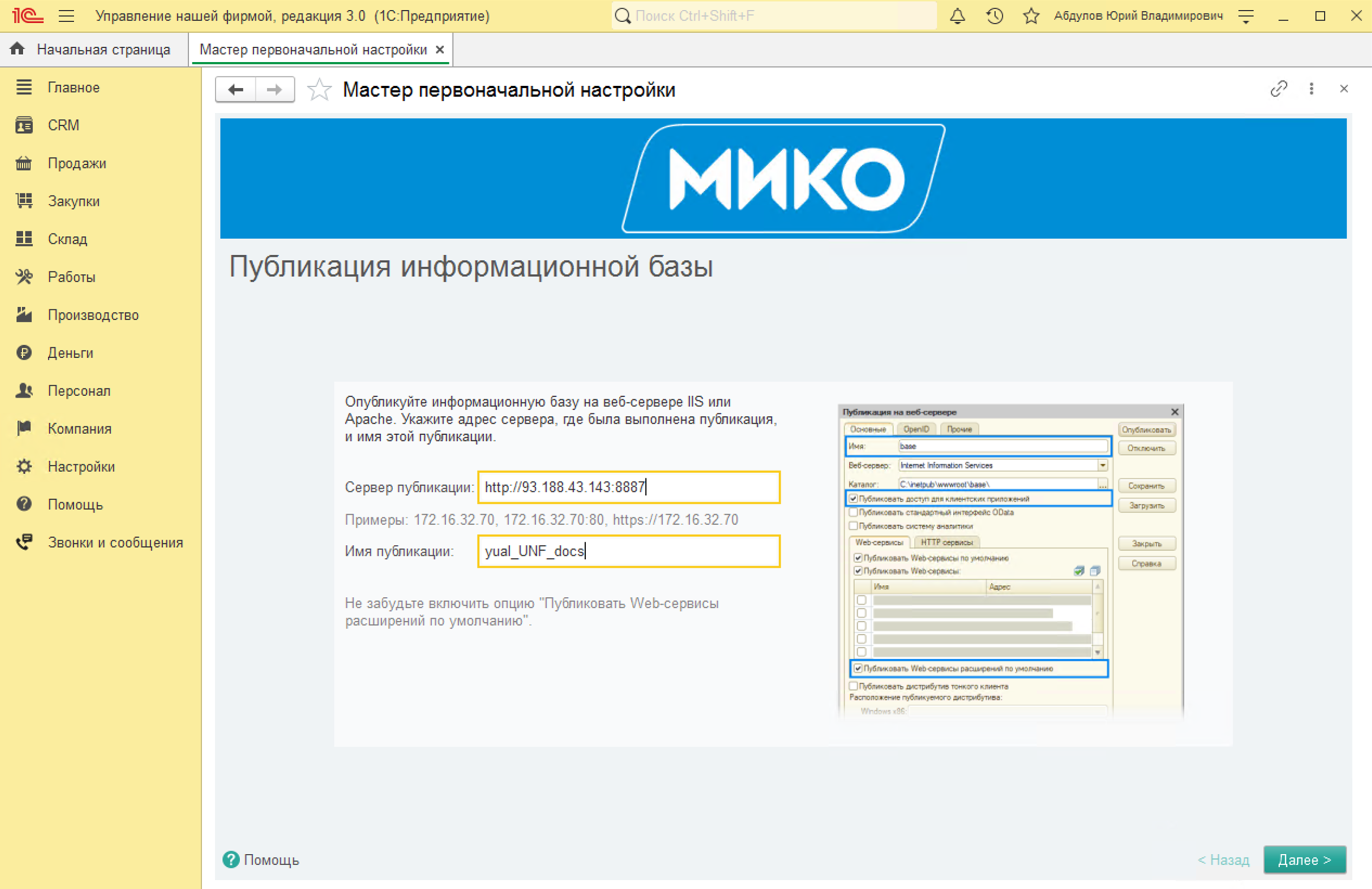Open Помощь link at bottom
The width and height of the screenshot is (1372, 889).
click(x=262, y=860)
